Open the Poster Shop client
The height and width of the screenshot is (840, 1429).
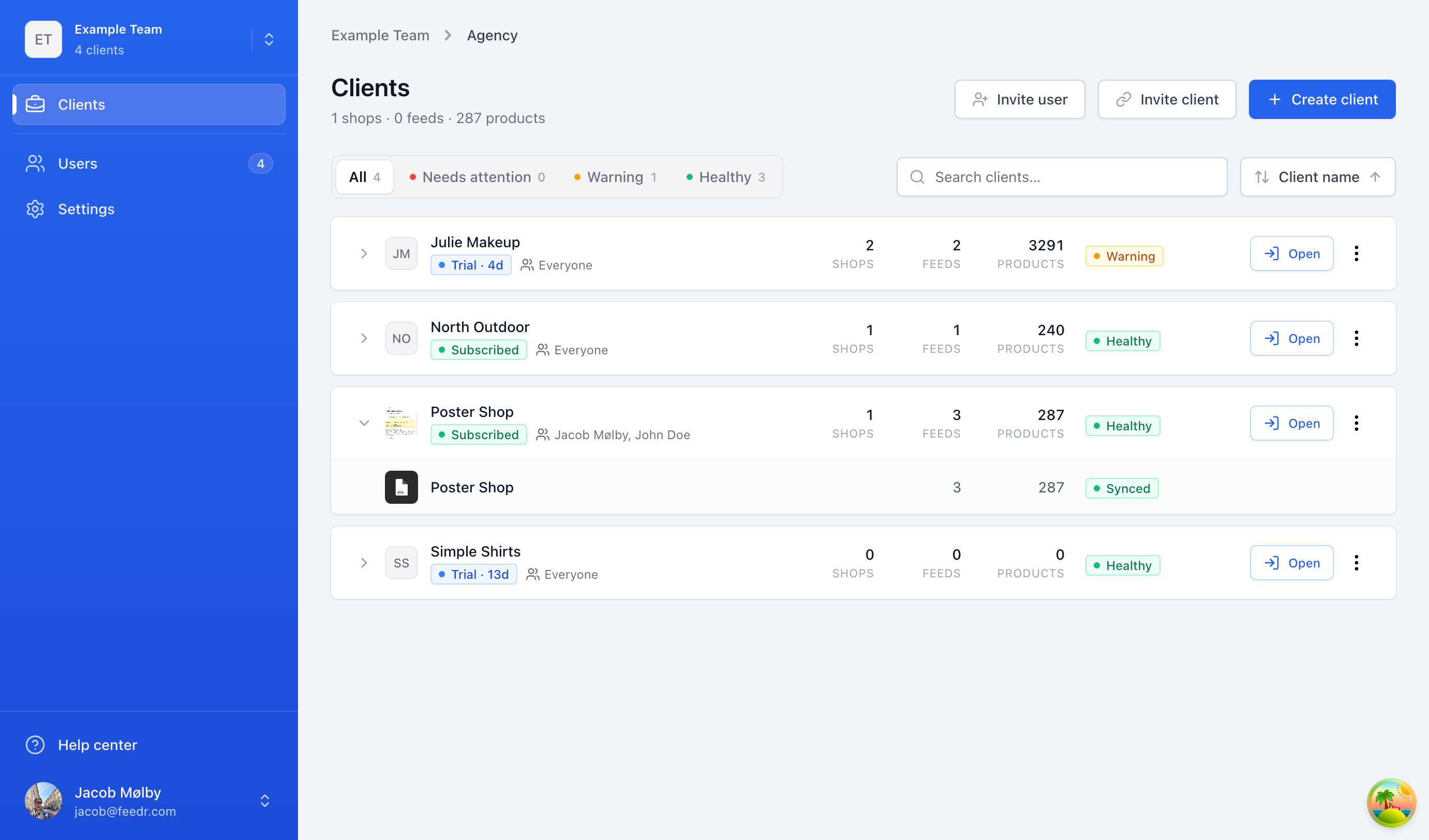coord(1291,423)
